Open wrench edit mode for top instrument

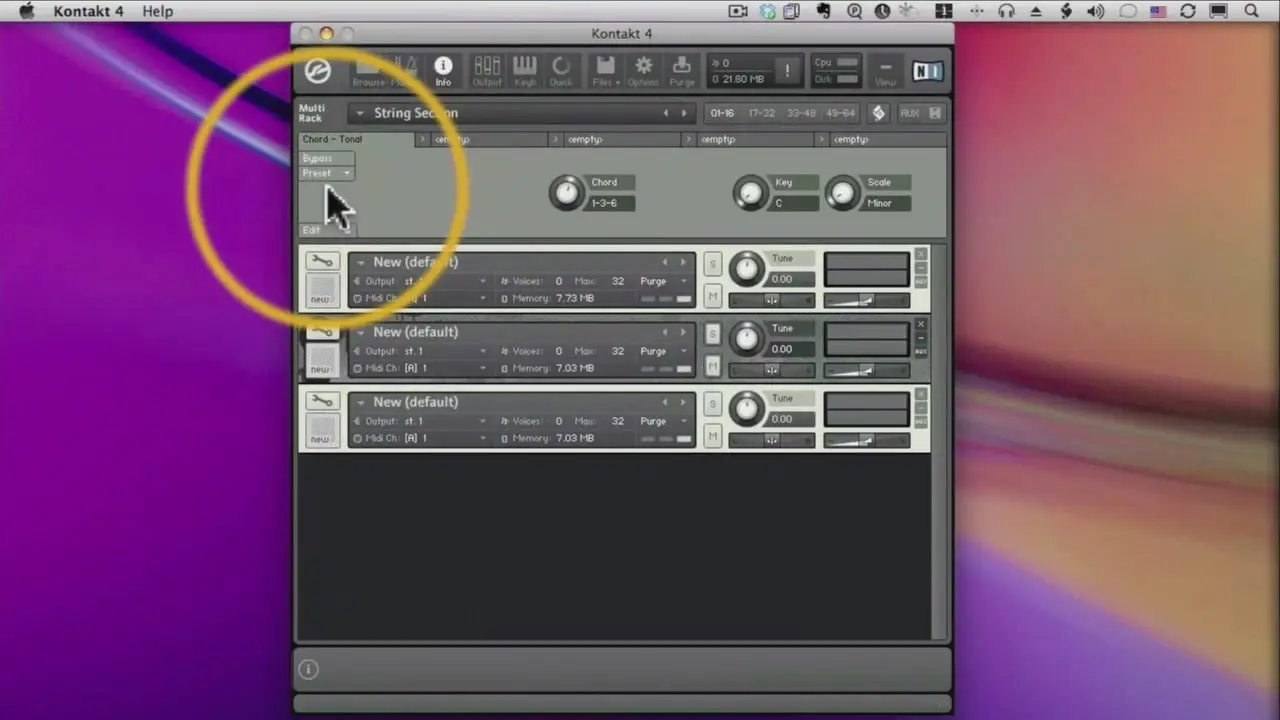click(x=321, y=261)
